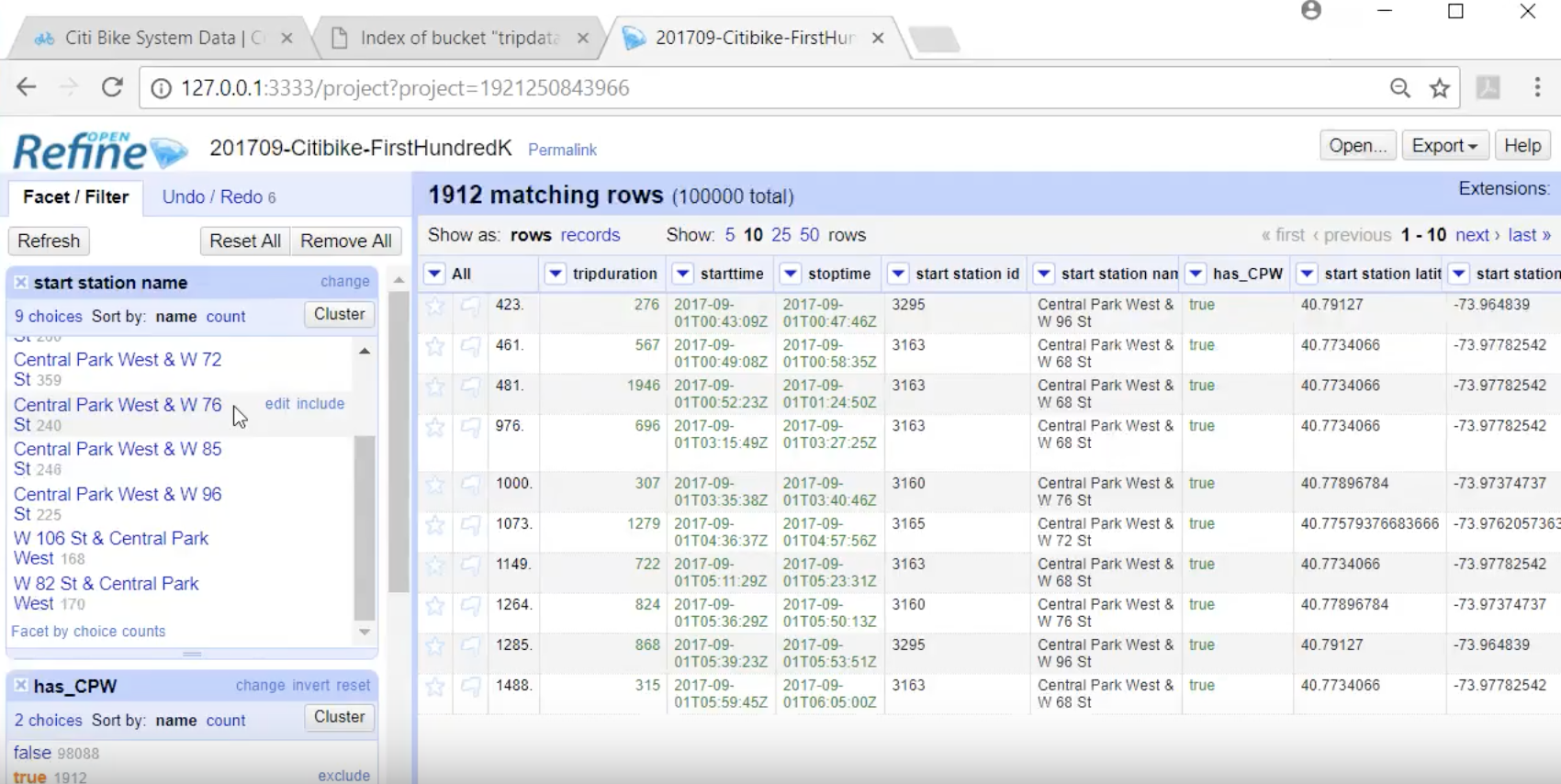Open the Permalink link
Viewport: 1561px width, 784px height.
point(562,150)
